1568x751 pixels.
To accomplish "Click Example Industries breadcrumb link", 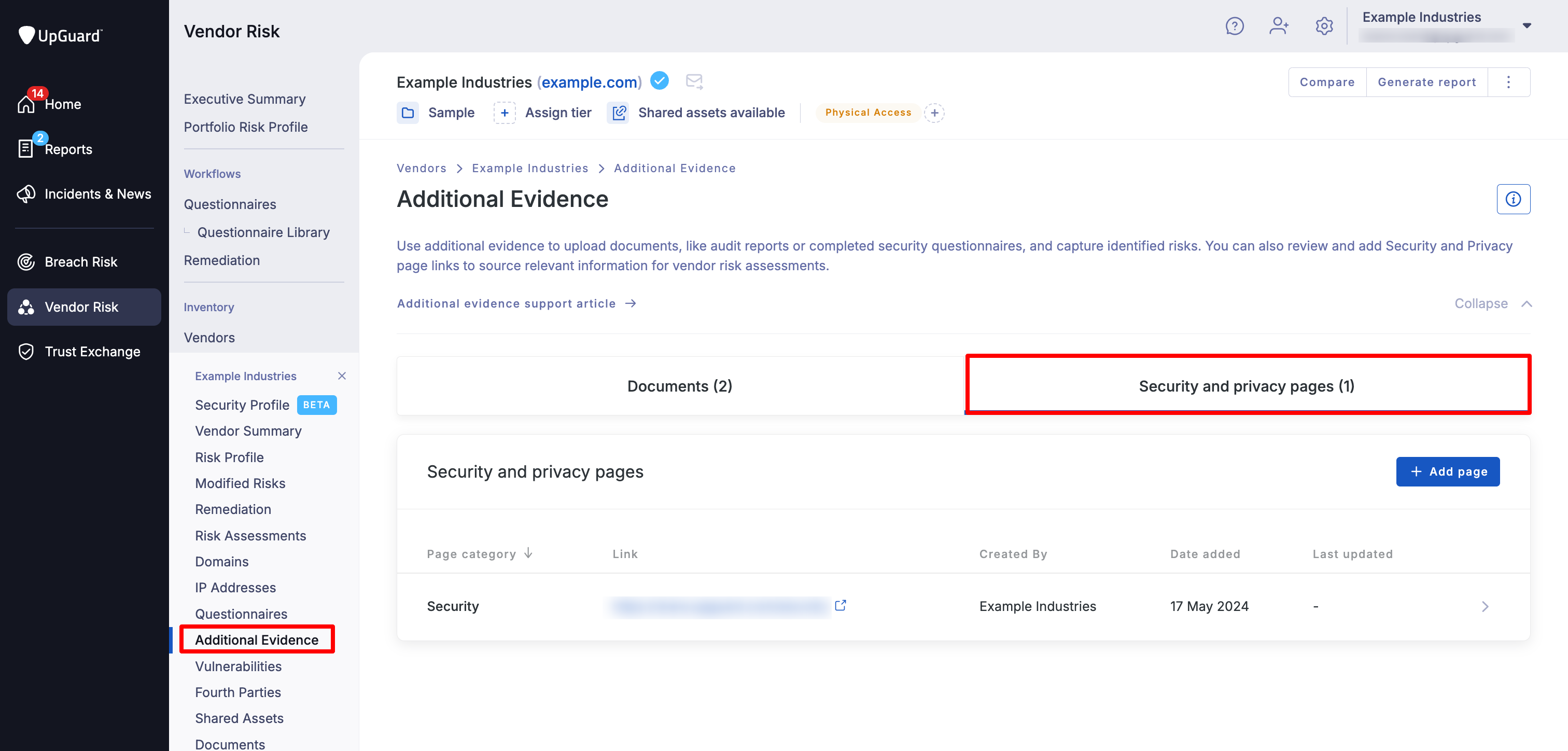I will pyautogui.click(x=529, y=168).
